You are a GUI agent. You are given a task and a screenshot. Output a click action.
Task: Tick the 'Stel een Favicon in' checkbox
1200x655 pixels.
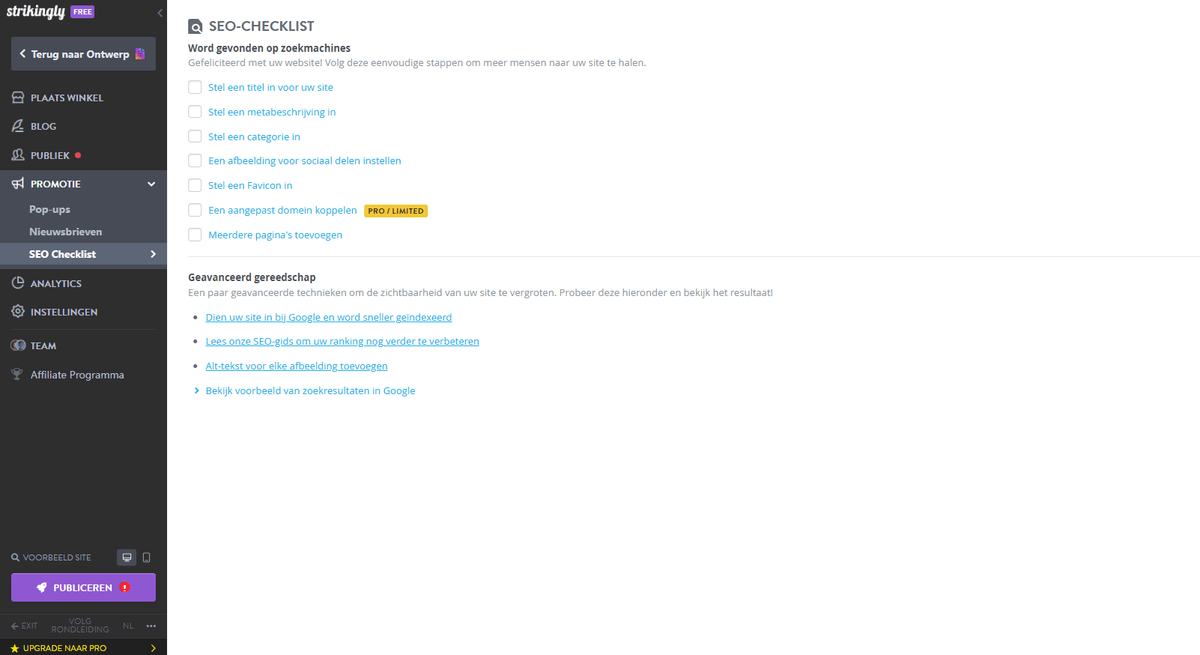coord(194,185)
